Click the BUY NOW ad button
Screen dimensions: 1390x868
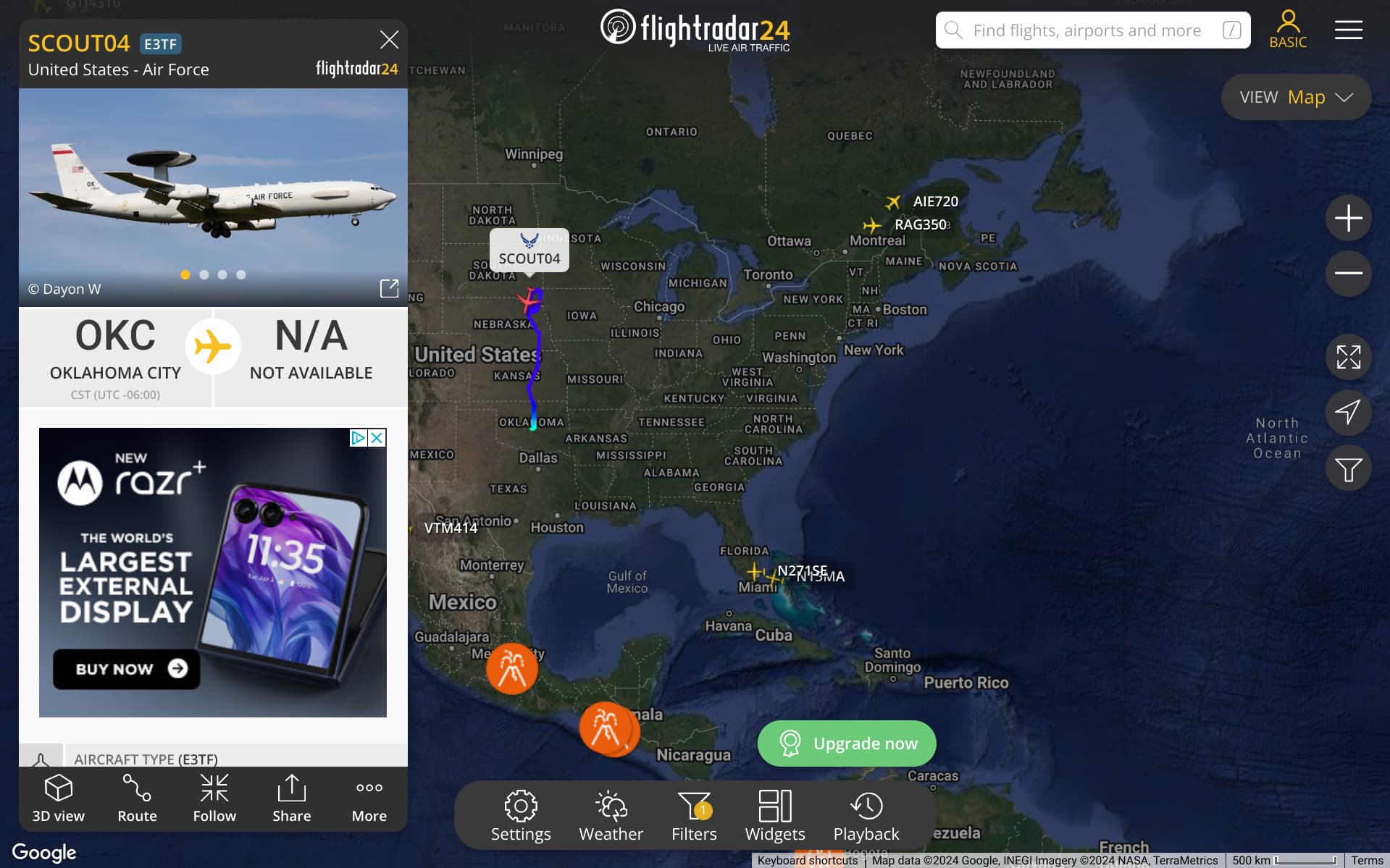(x=126, y=669)
